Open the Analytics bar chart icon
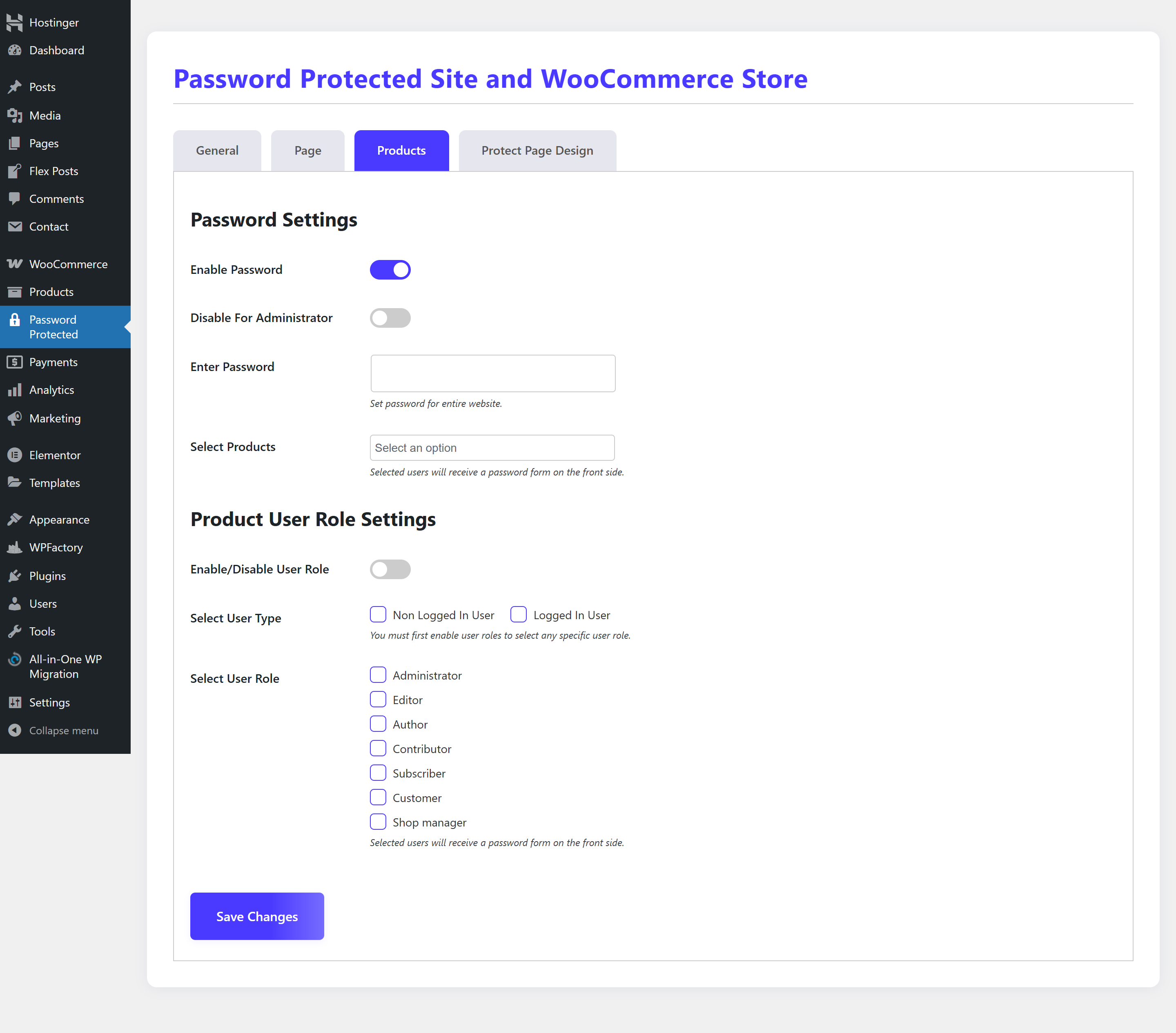 pos(15,390)
